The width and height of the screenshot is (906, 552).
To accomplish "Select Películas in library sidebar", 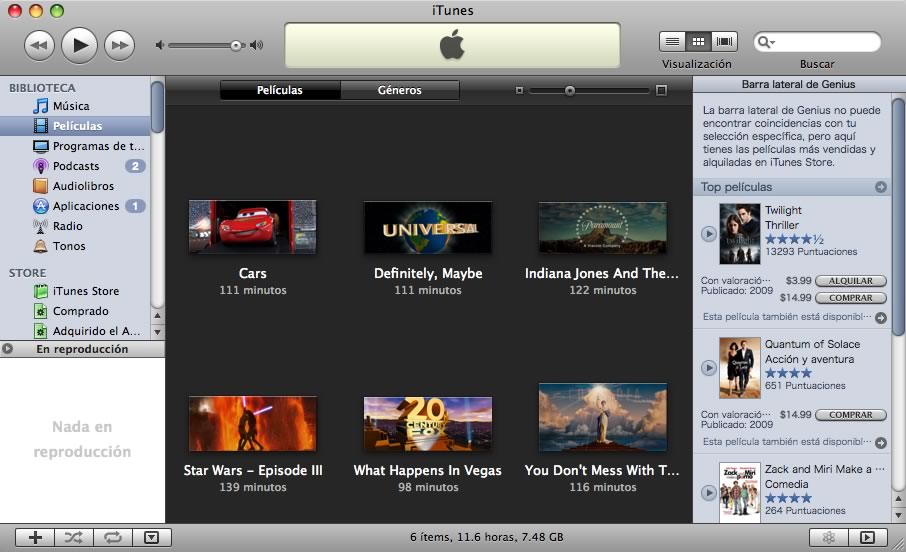I will [x=75, y=125].
